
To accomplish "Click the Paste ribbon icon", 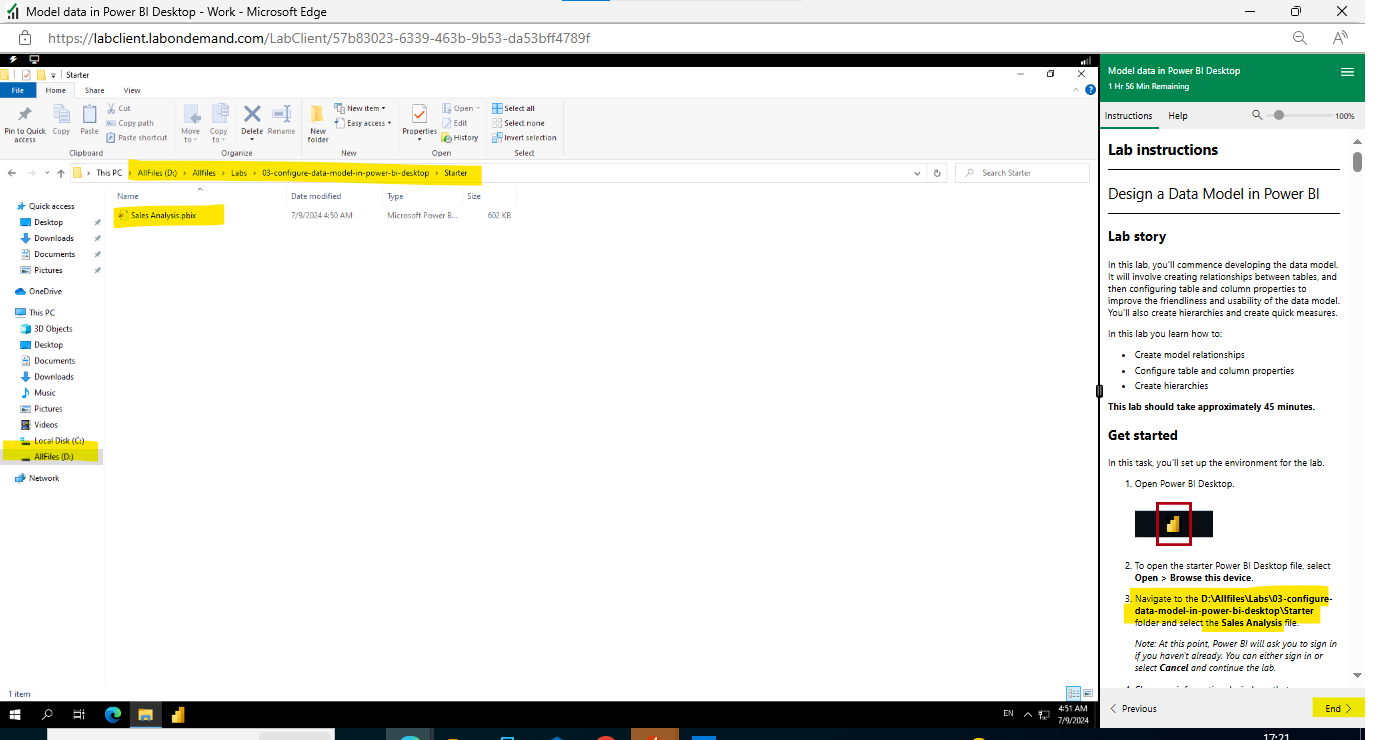I will tap(90, 114).
